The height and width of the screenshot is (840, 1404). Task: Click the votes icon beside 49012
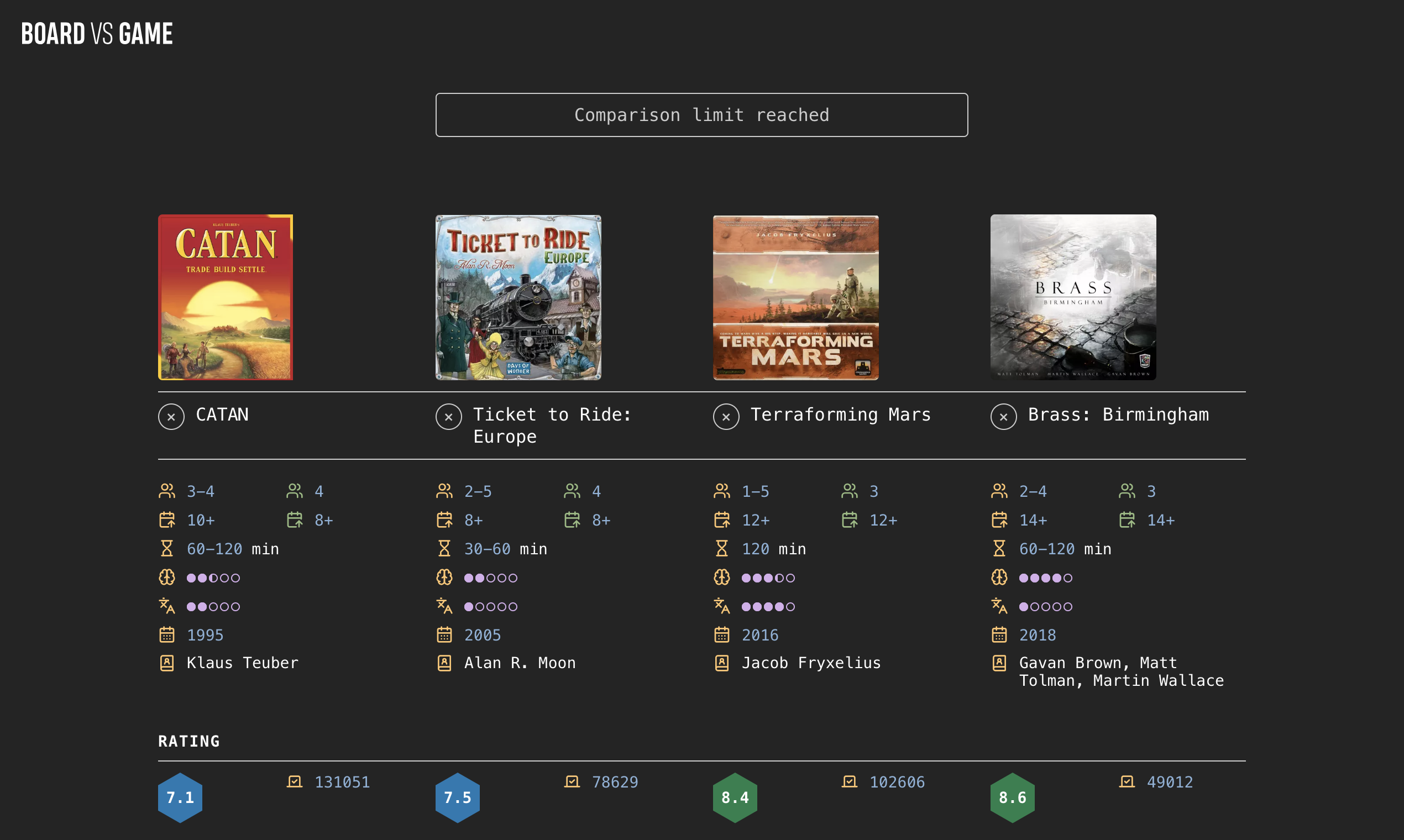coord(1127,782)
